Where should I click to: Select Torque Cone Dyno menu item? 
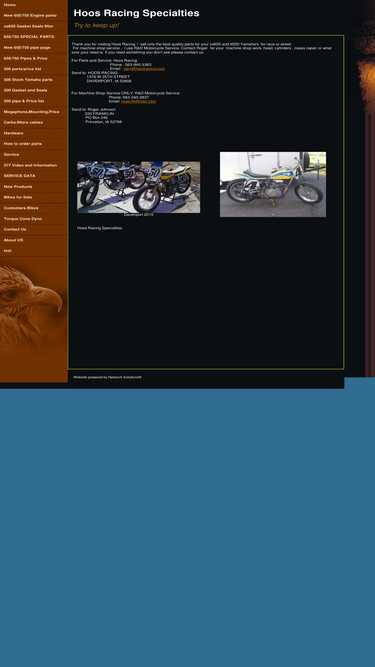(34, 219)
